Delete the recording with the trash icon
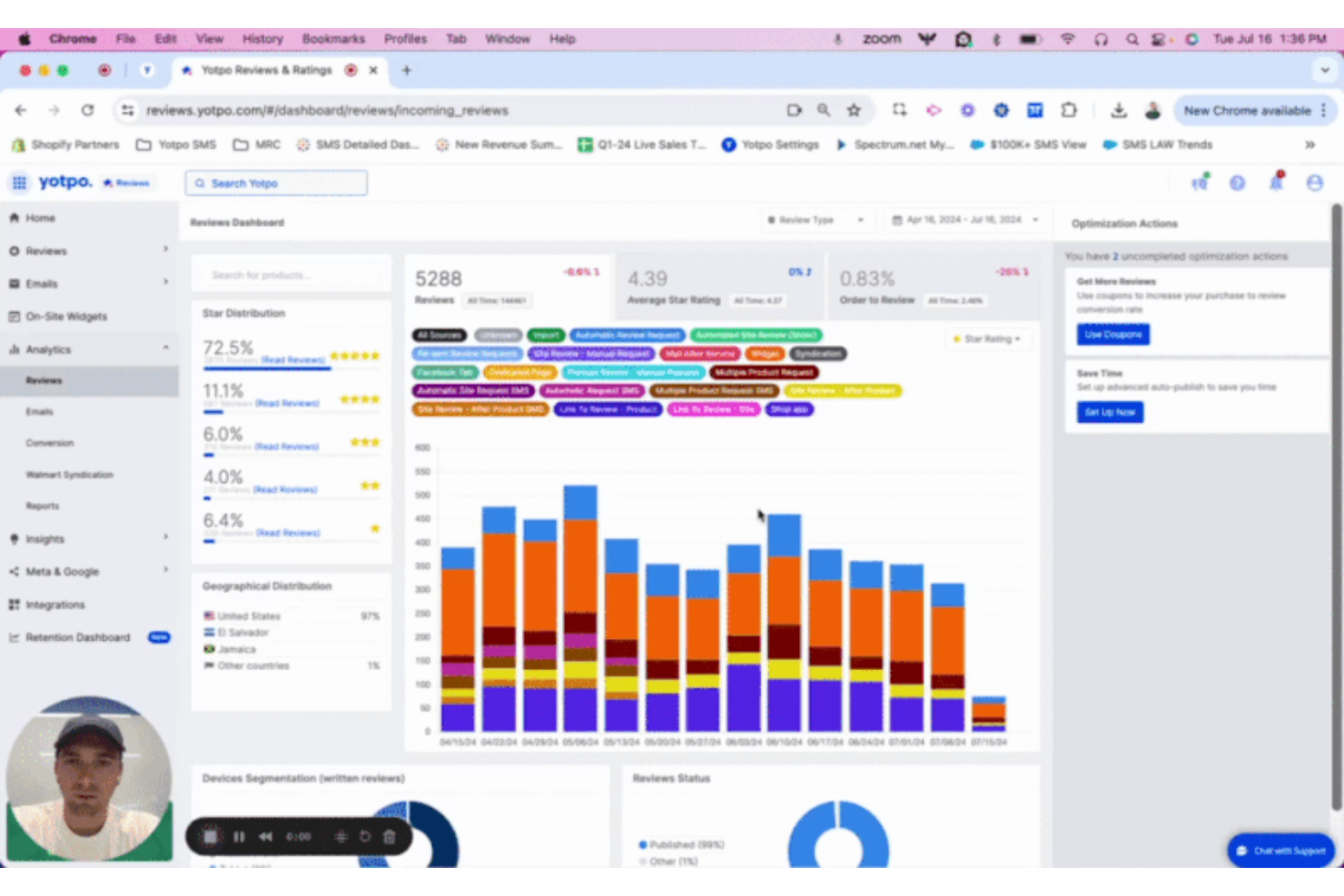 tap(389, 836)
